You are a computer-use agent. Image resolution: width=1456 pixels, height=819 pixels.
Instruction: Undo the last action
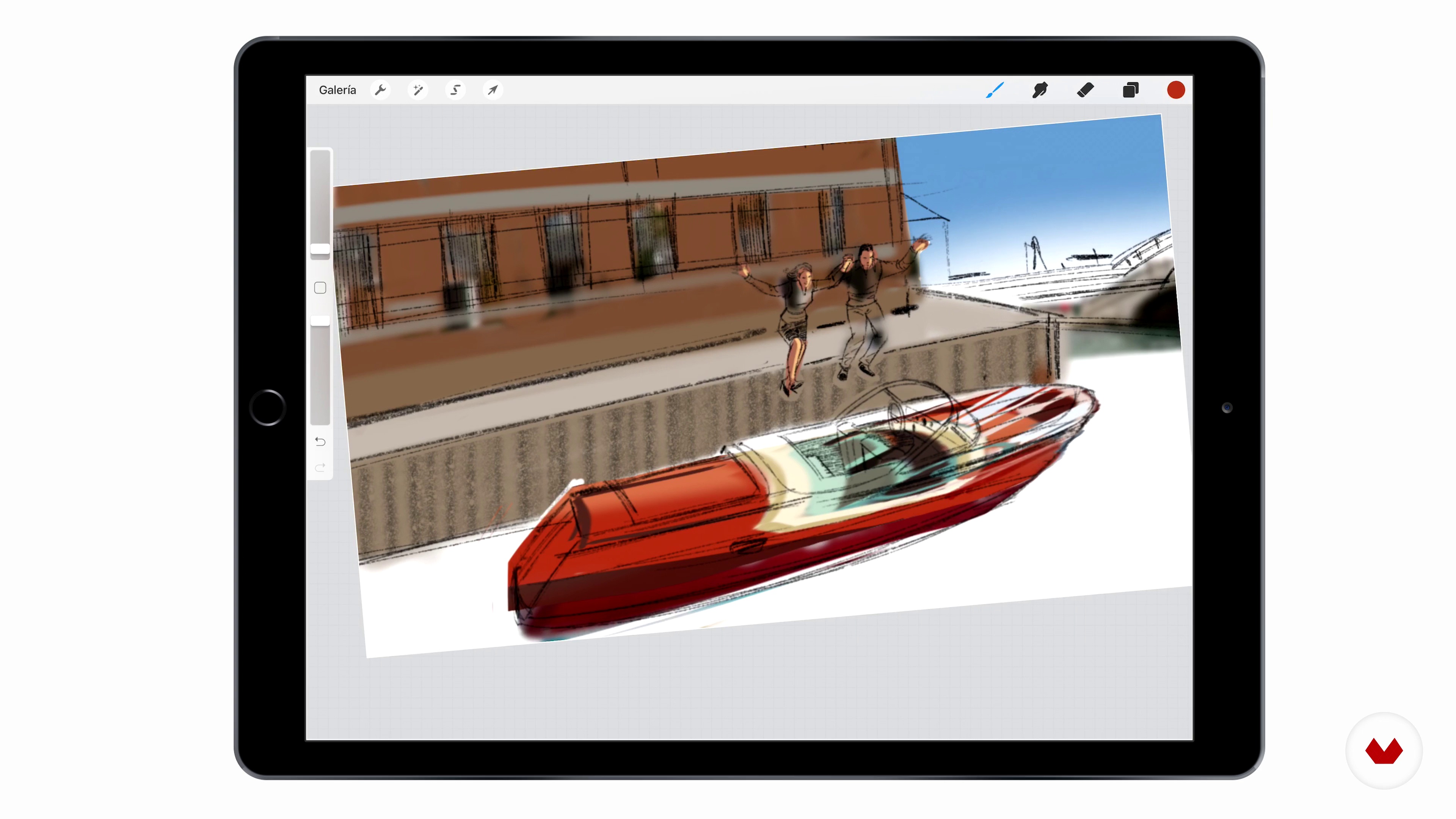320,441
